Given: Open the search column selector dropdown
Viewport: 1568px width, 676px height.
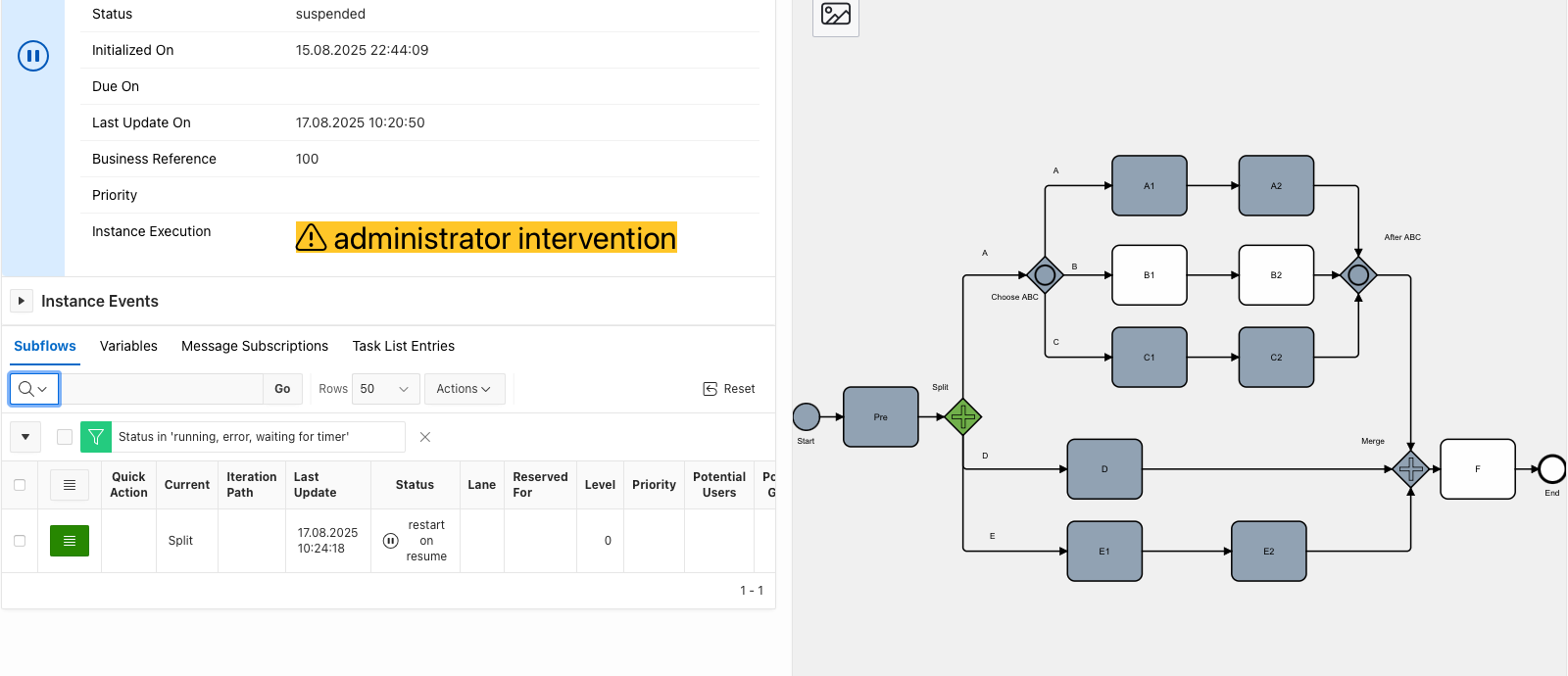Looking at the screenshot, I should coord(34,389).
